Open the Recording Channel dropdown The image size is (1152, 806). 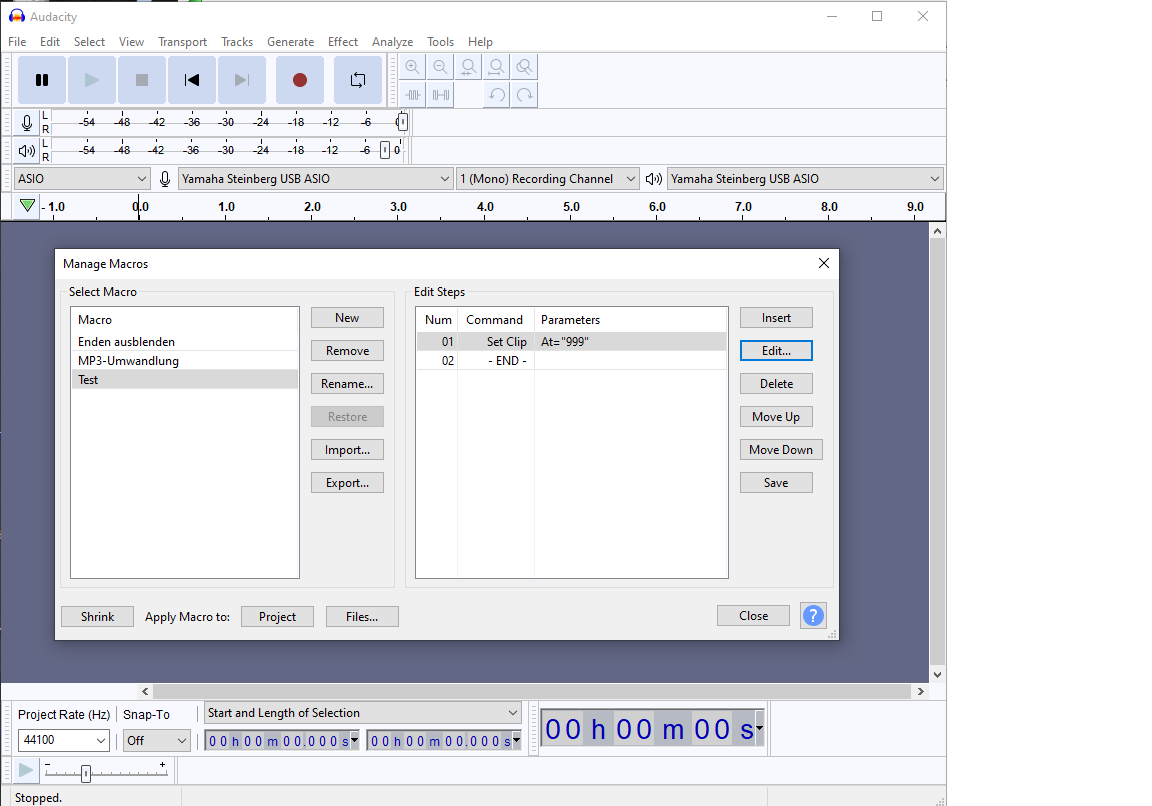(x=547, y=179)
